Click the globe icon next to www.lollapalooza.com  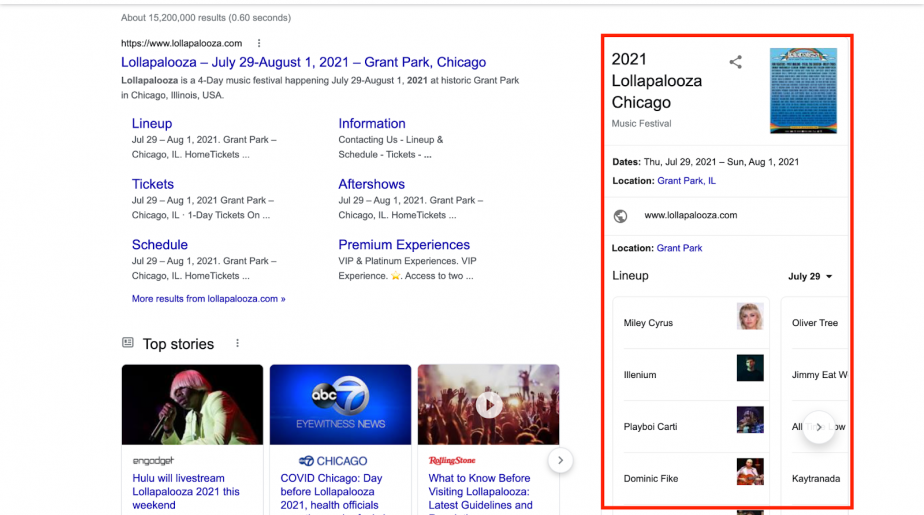tap(620, 216)
